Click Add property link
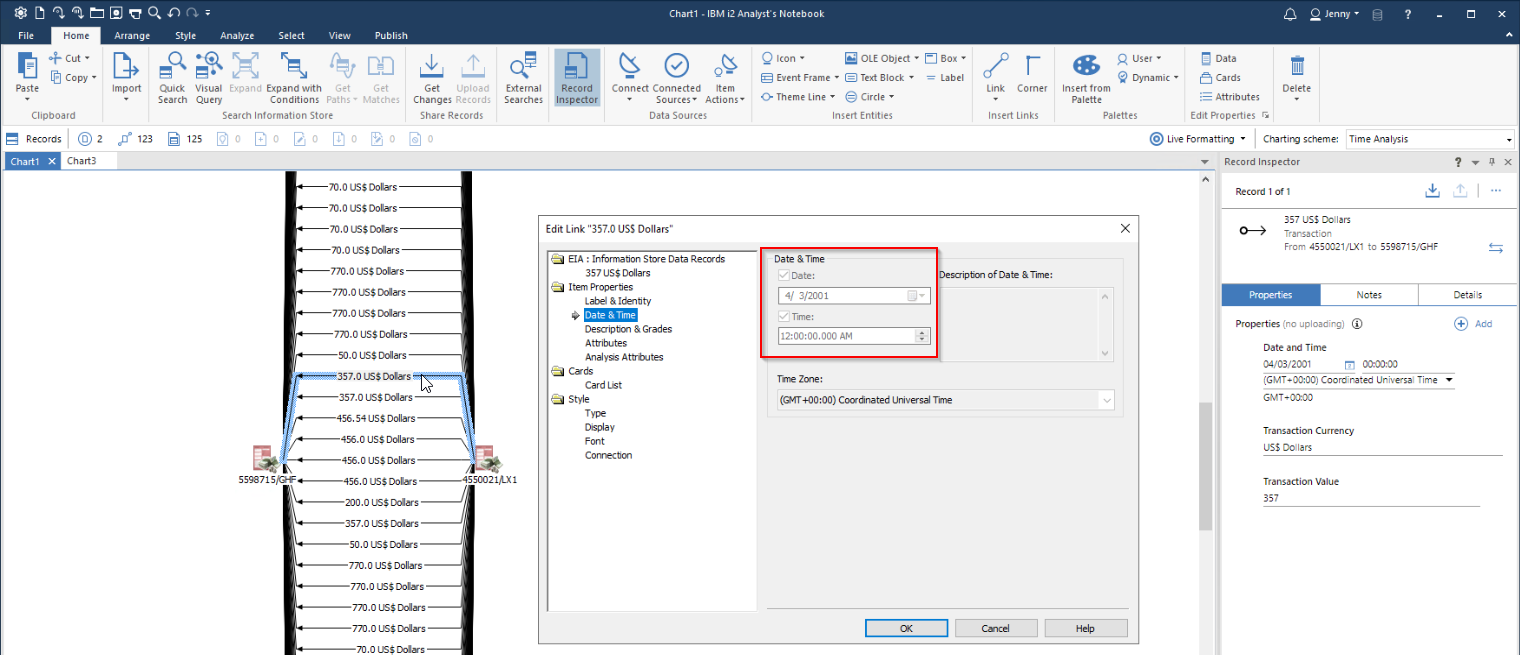Viewport: 1520px width, 655px height. 1473,324
